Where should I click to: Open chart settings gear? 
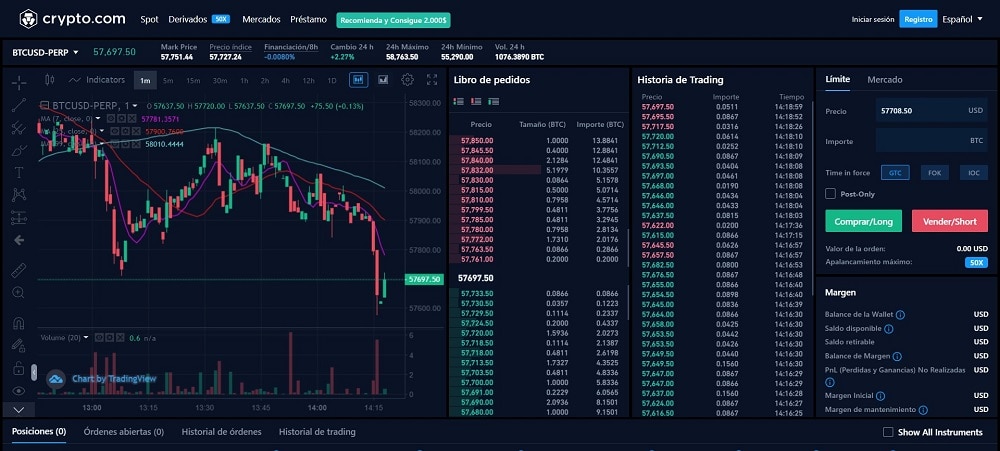(408, 80)
